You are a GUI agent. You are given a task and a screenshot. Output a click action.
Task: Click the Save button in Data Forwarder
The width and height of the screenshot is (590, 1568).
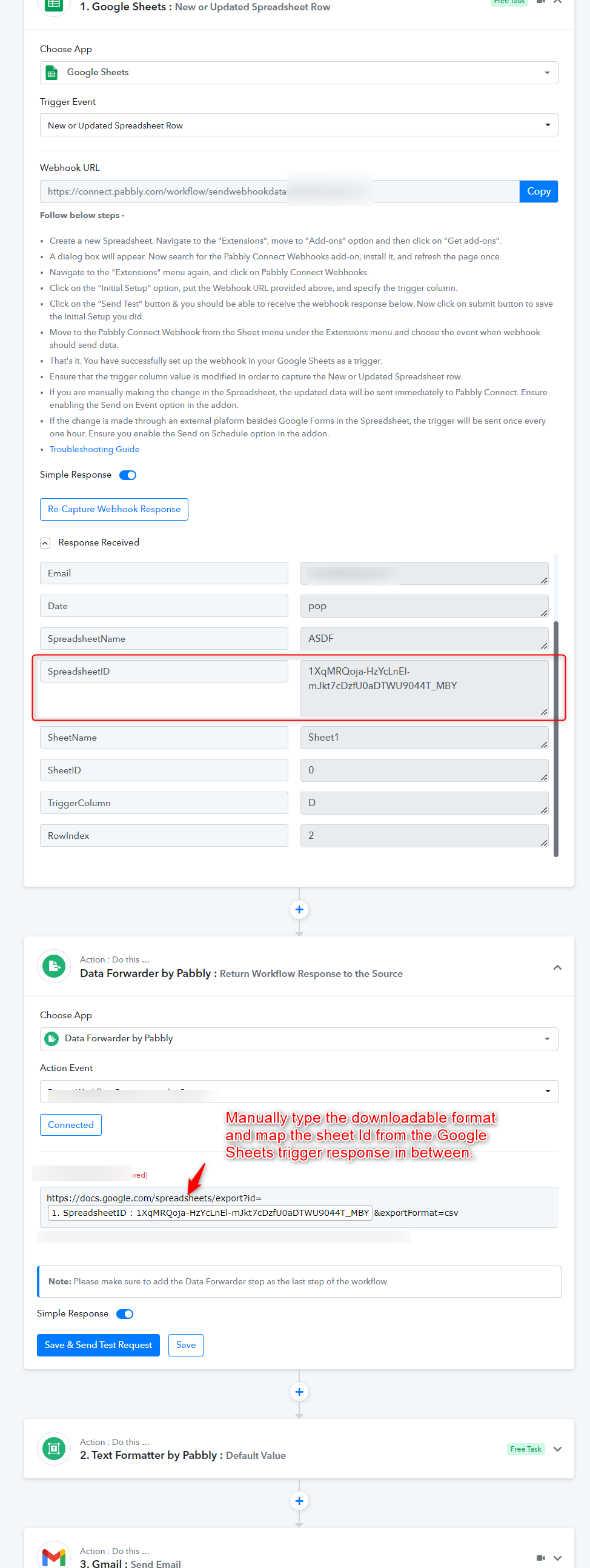pyautogui.click(x=186, y=1345)
